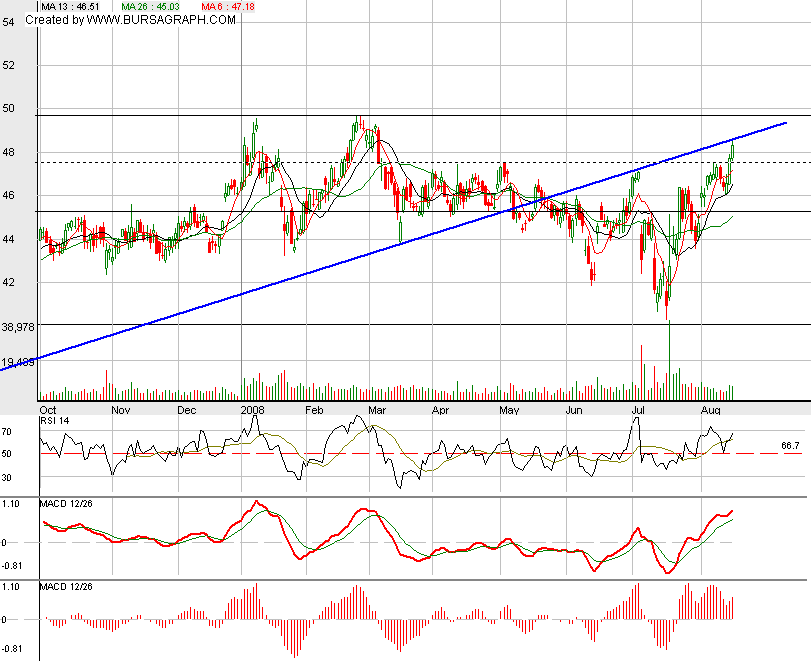The image size is (811, 661).
Task: Select the green MA 26 : 45.03 legend
Action: [151, 7]
